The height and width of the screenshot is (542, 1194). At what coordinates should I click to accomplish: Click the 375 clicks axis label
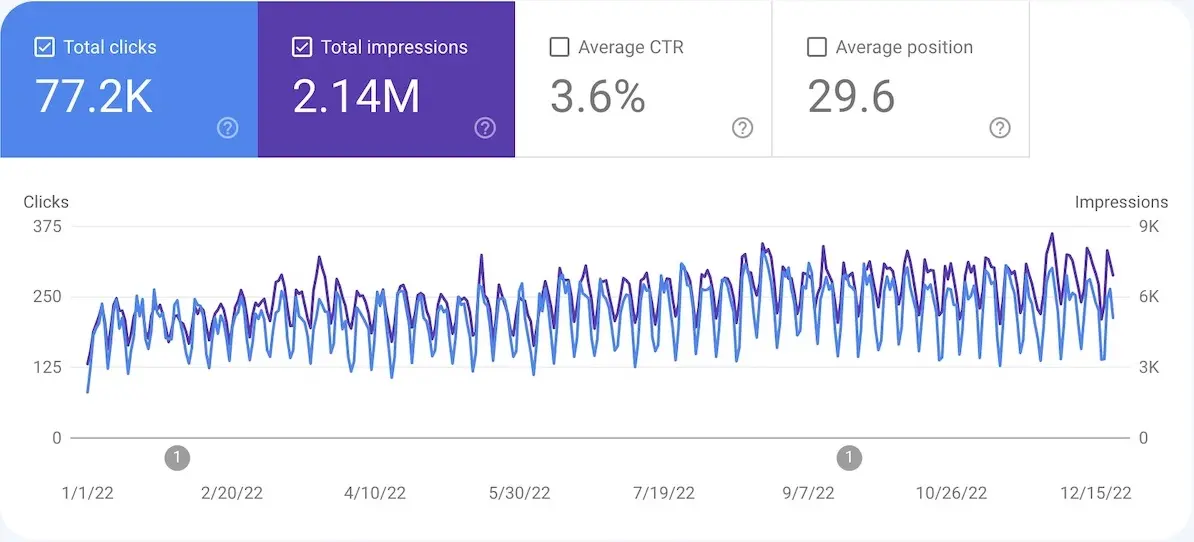46,226
